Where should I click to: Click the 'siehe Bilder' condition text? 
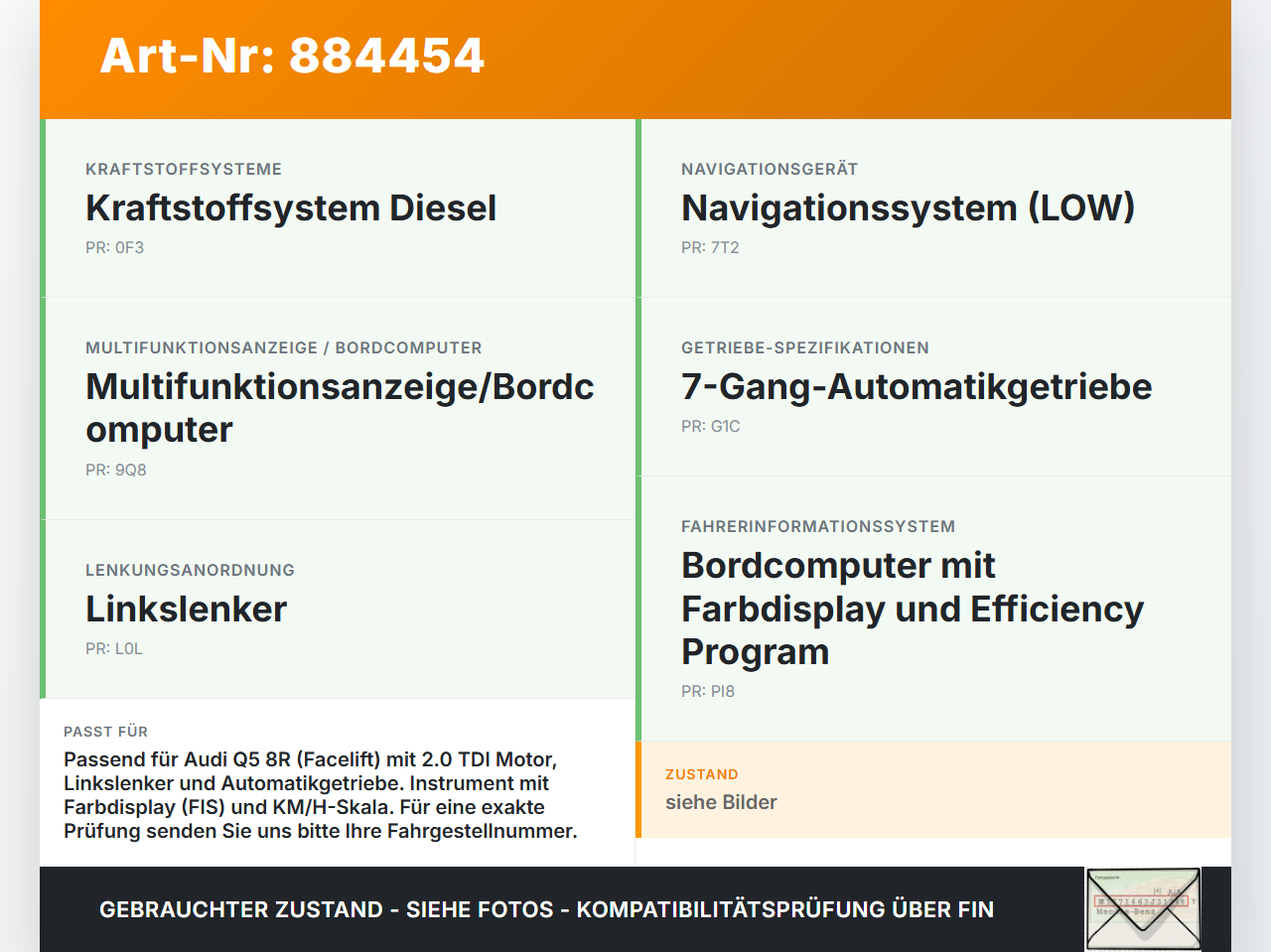click(721, 802)
